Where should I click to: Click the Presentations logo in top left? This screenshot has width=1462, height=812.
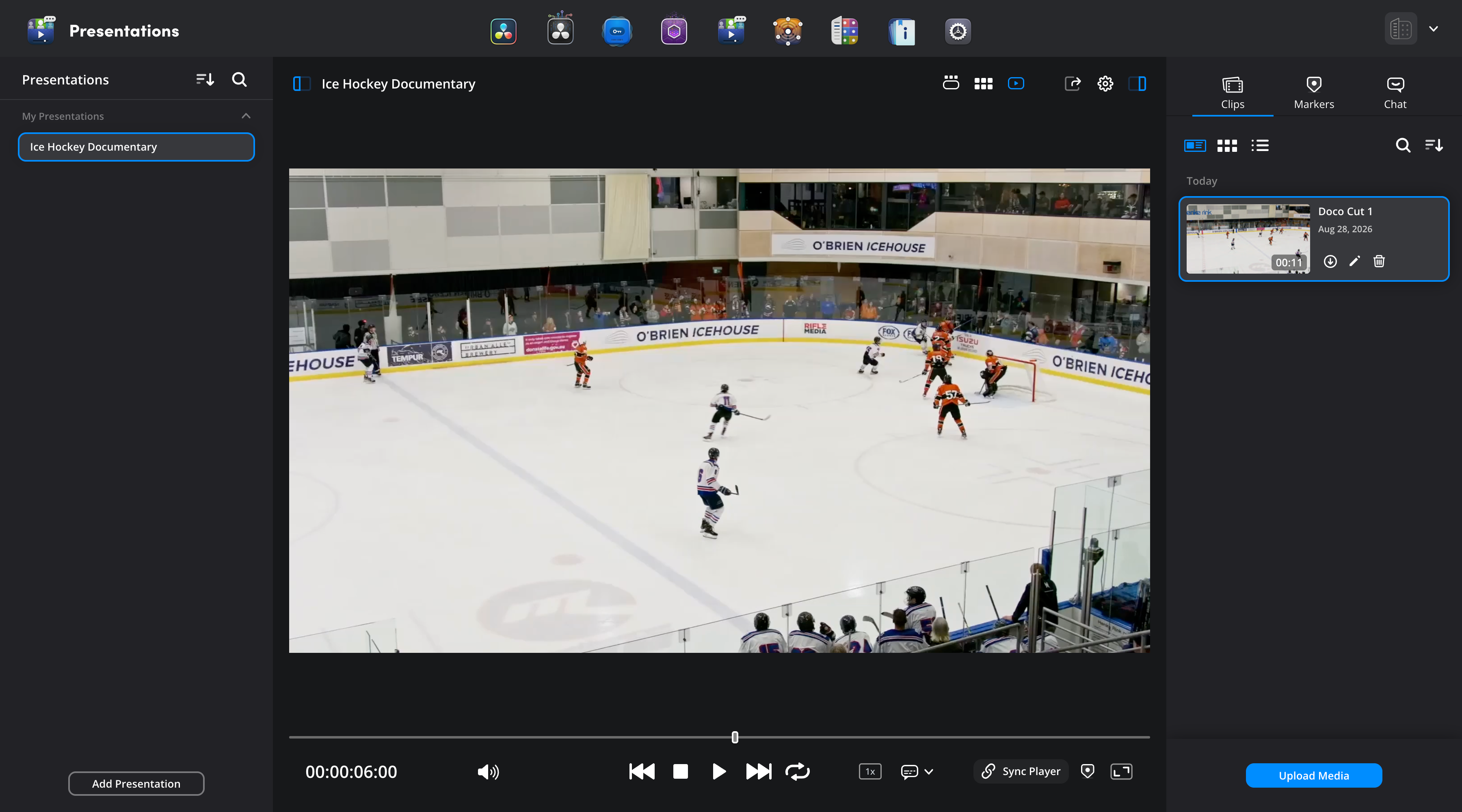tap(41, 30)
